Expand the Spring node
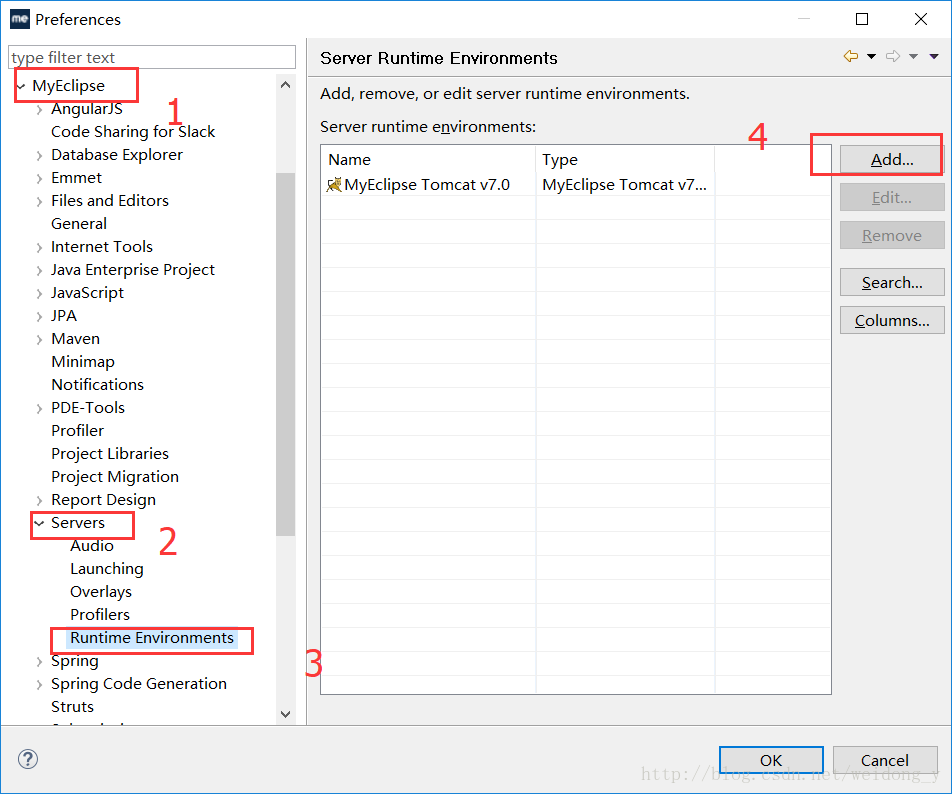952x794 pixels. 39,662
